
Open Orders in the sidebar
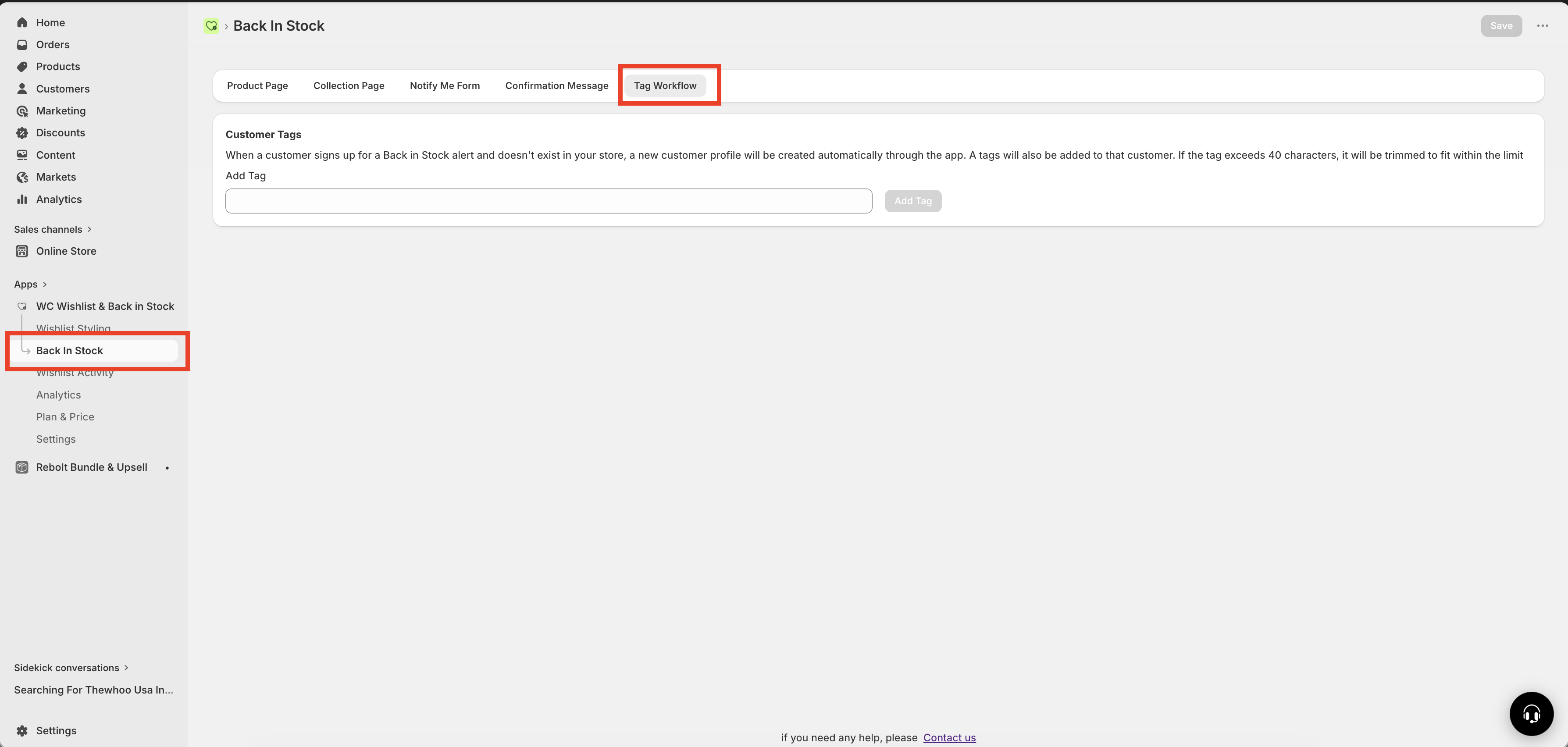pyautogui.click(x=52, y=44)
